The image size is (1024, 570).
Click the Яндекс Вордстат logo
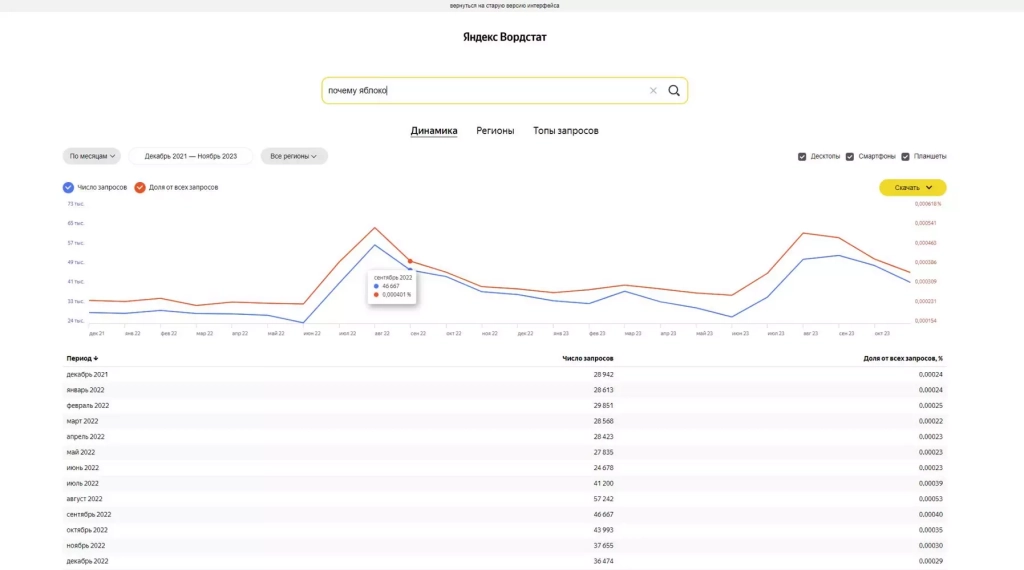pos(505,37)
